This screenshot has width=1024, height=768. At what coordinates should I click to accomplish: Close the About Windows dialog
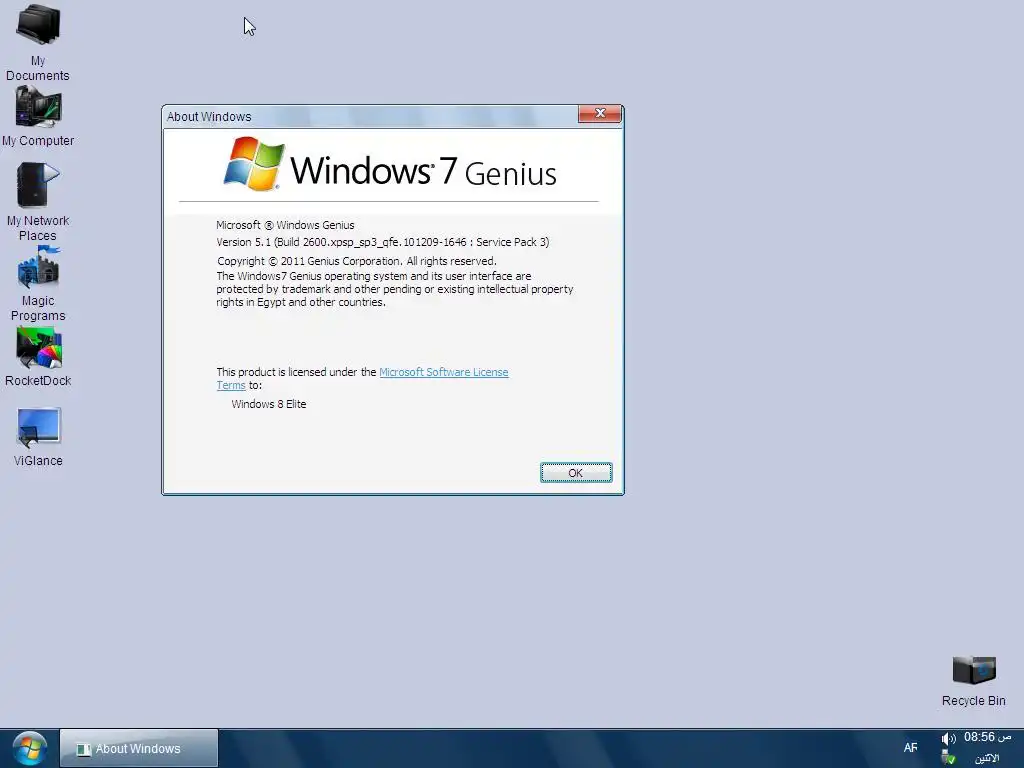click(x=600, y=114)
